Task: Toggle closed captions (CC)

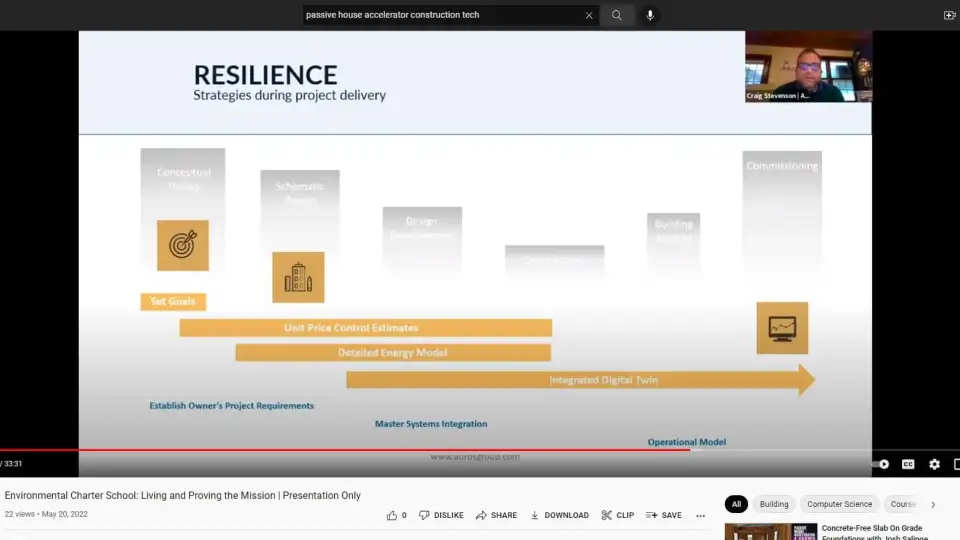Action: pyautogui.click(x=908, y=464)
